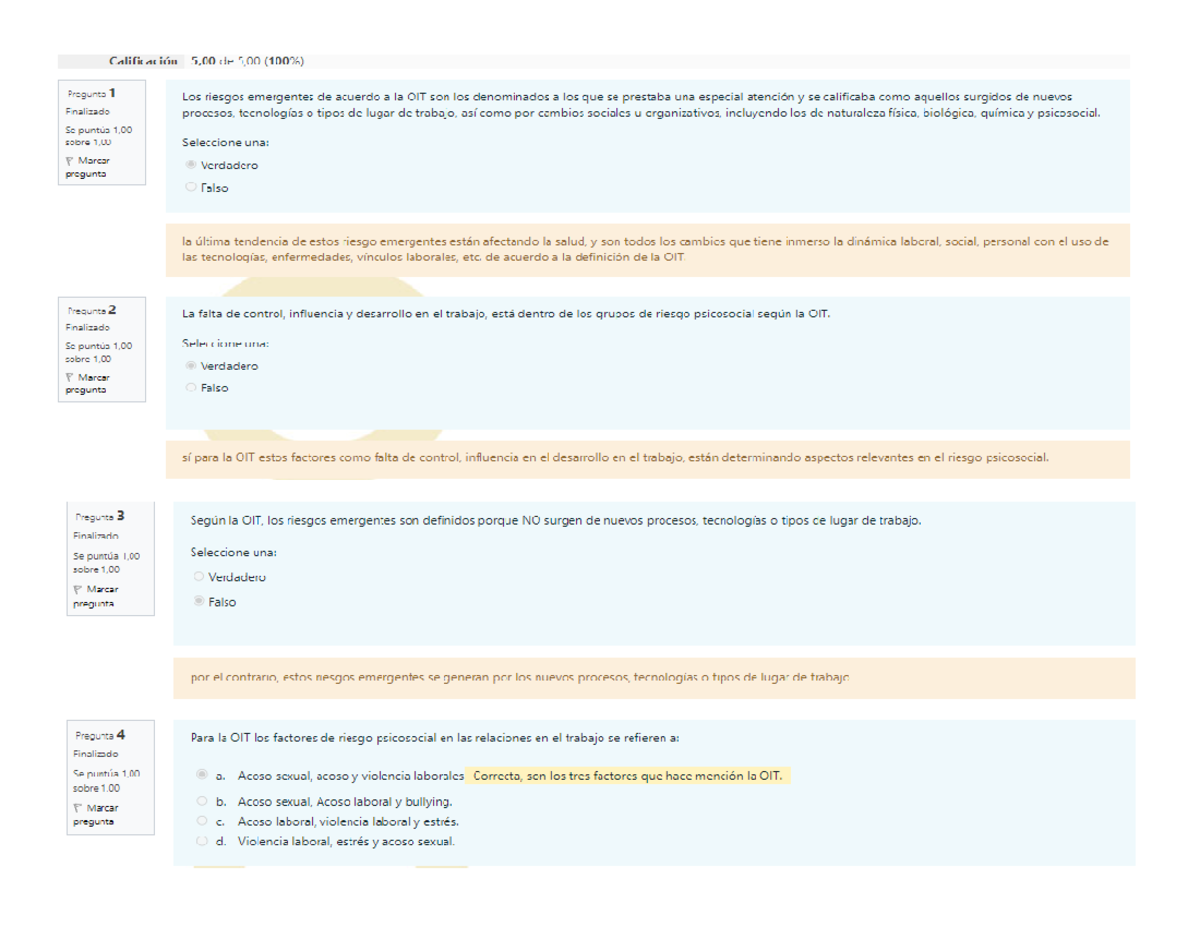Choose Falso for question 2
This screenshot has width=1200, height=927.
pyautogui.click(x=191, y=387)
